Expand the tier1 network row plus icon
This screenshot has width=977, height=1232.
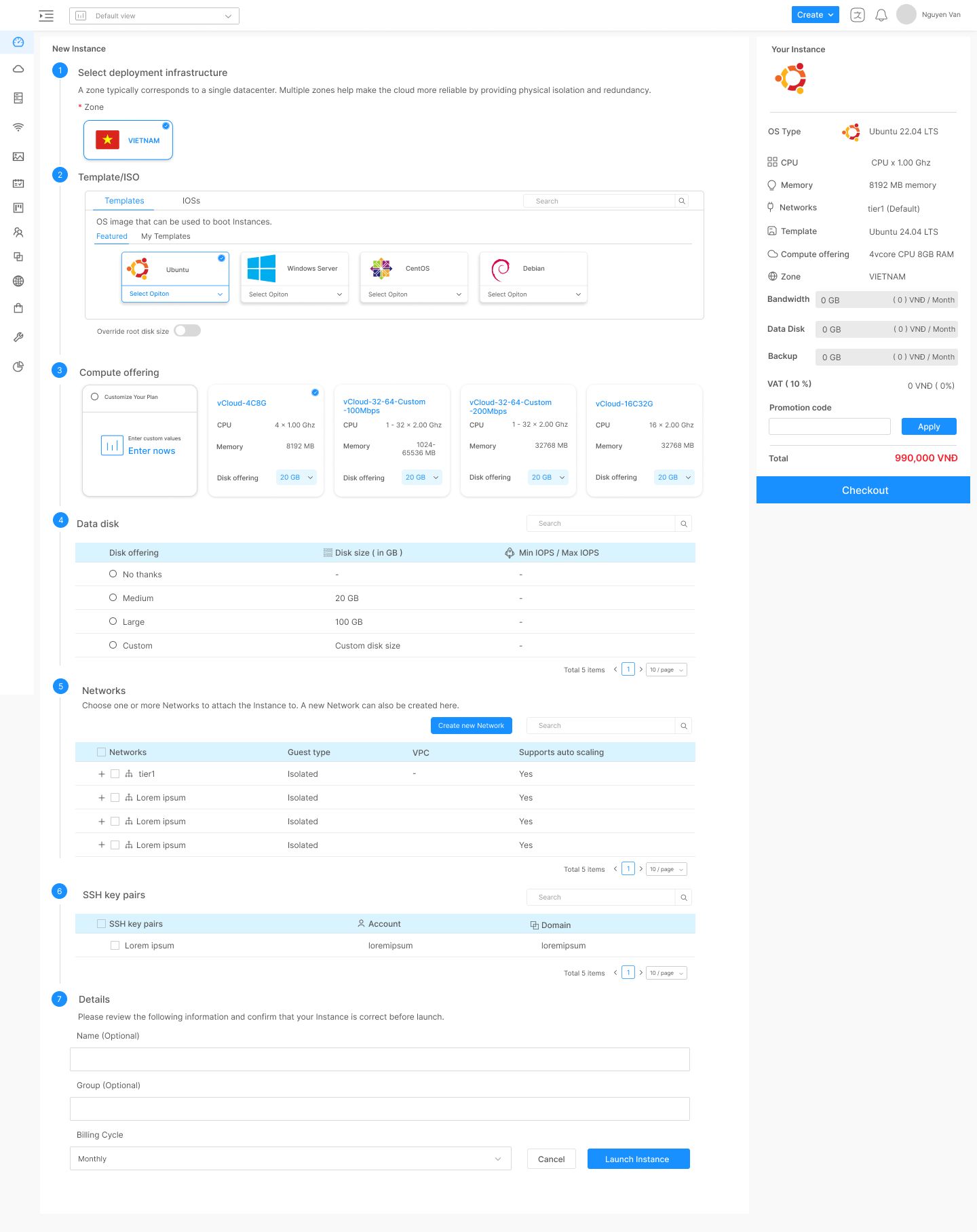tap(102, 774)
